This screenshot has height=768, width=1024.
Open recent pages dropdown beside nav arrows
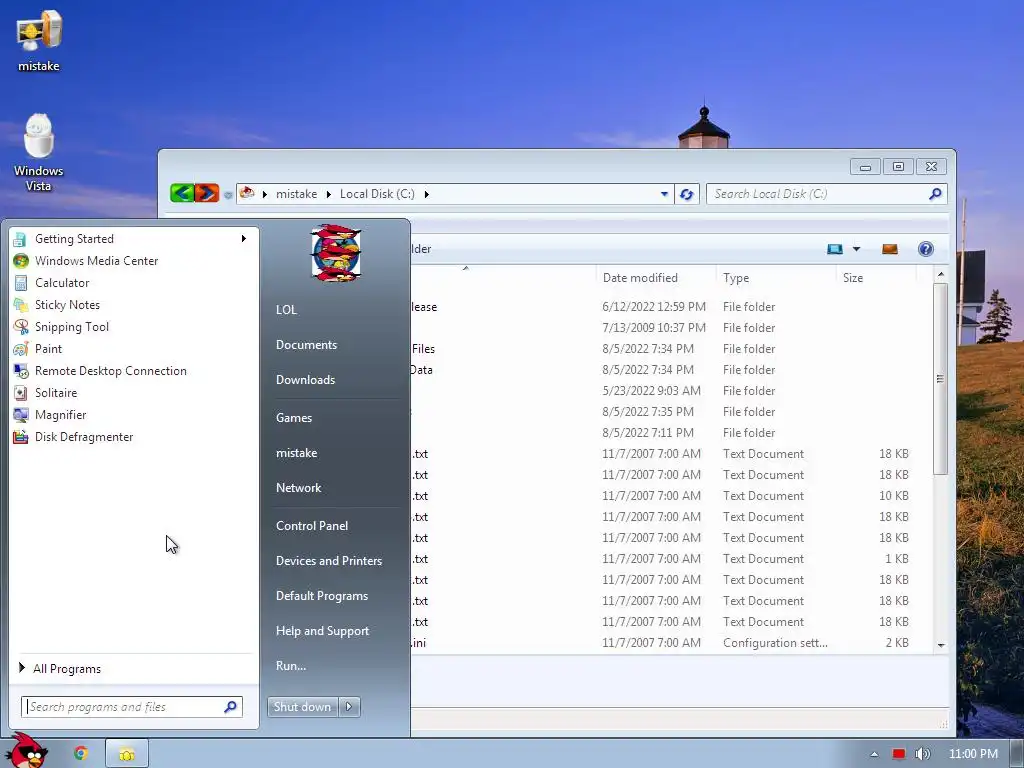pos(227,195)
